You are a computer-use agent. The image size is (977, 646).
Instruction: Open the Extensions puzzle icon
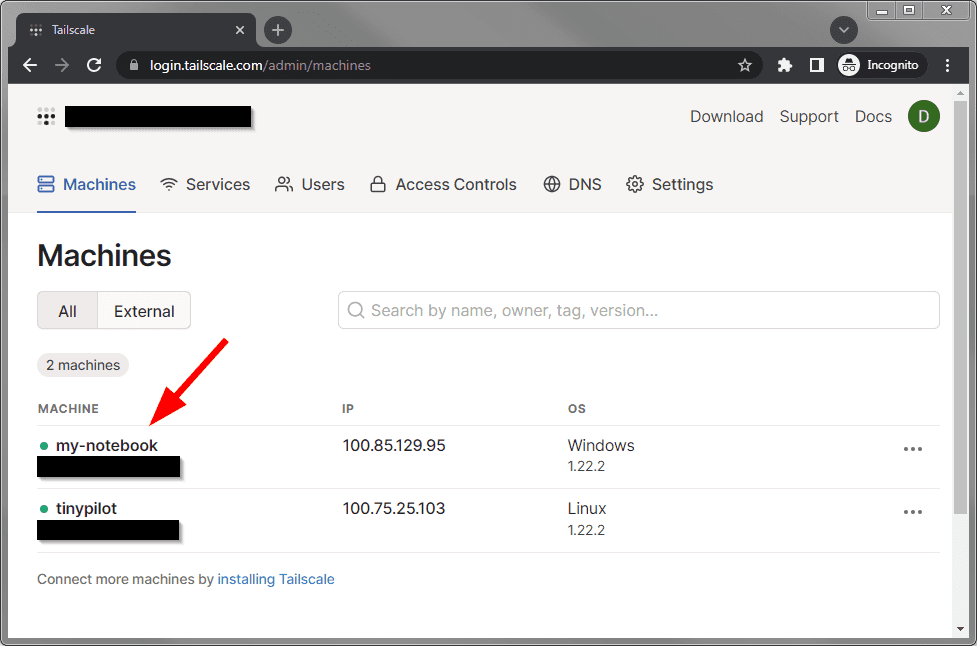pos(784,65)
